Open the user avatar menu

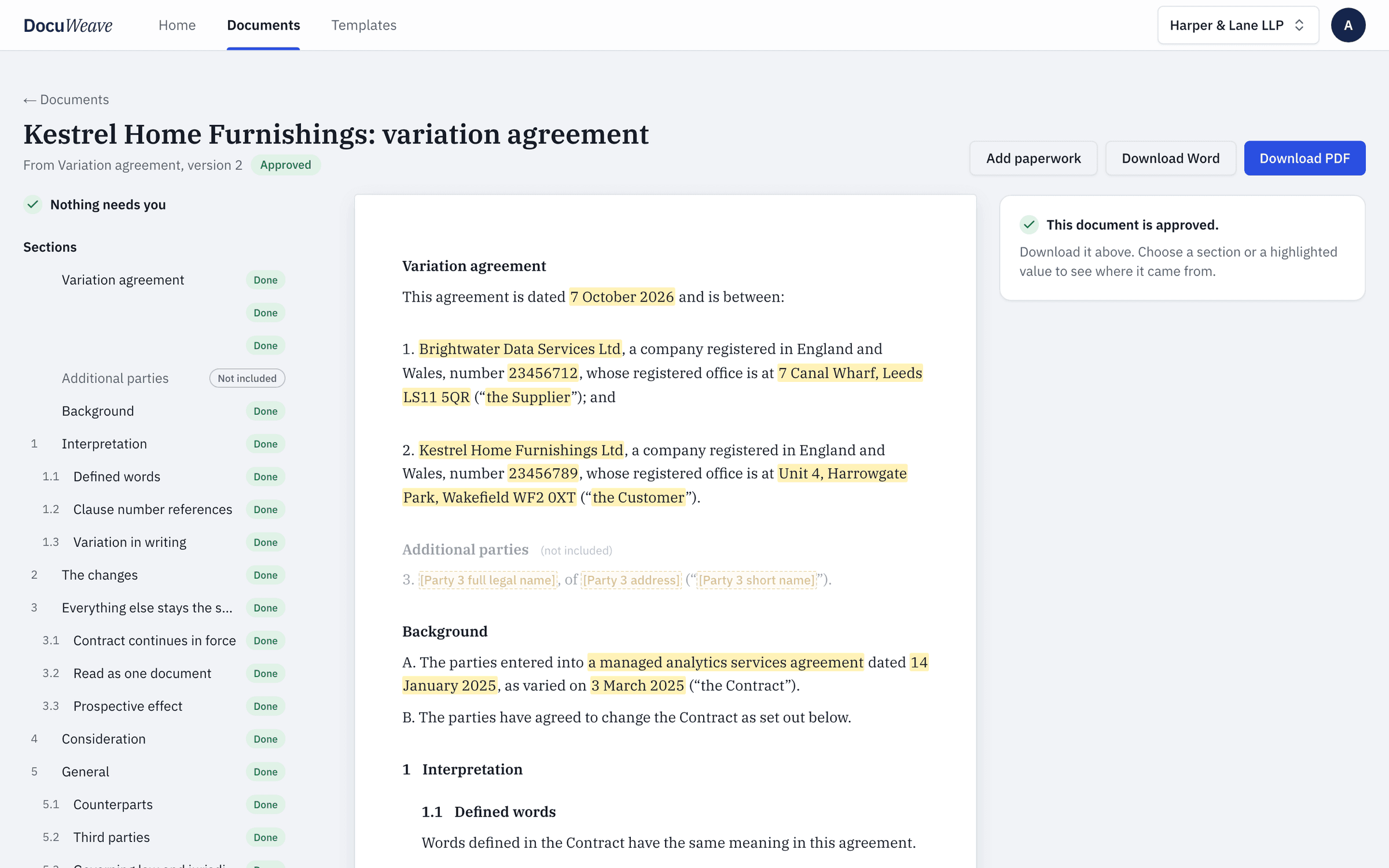pos(1348,25)
